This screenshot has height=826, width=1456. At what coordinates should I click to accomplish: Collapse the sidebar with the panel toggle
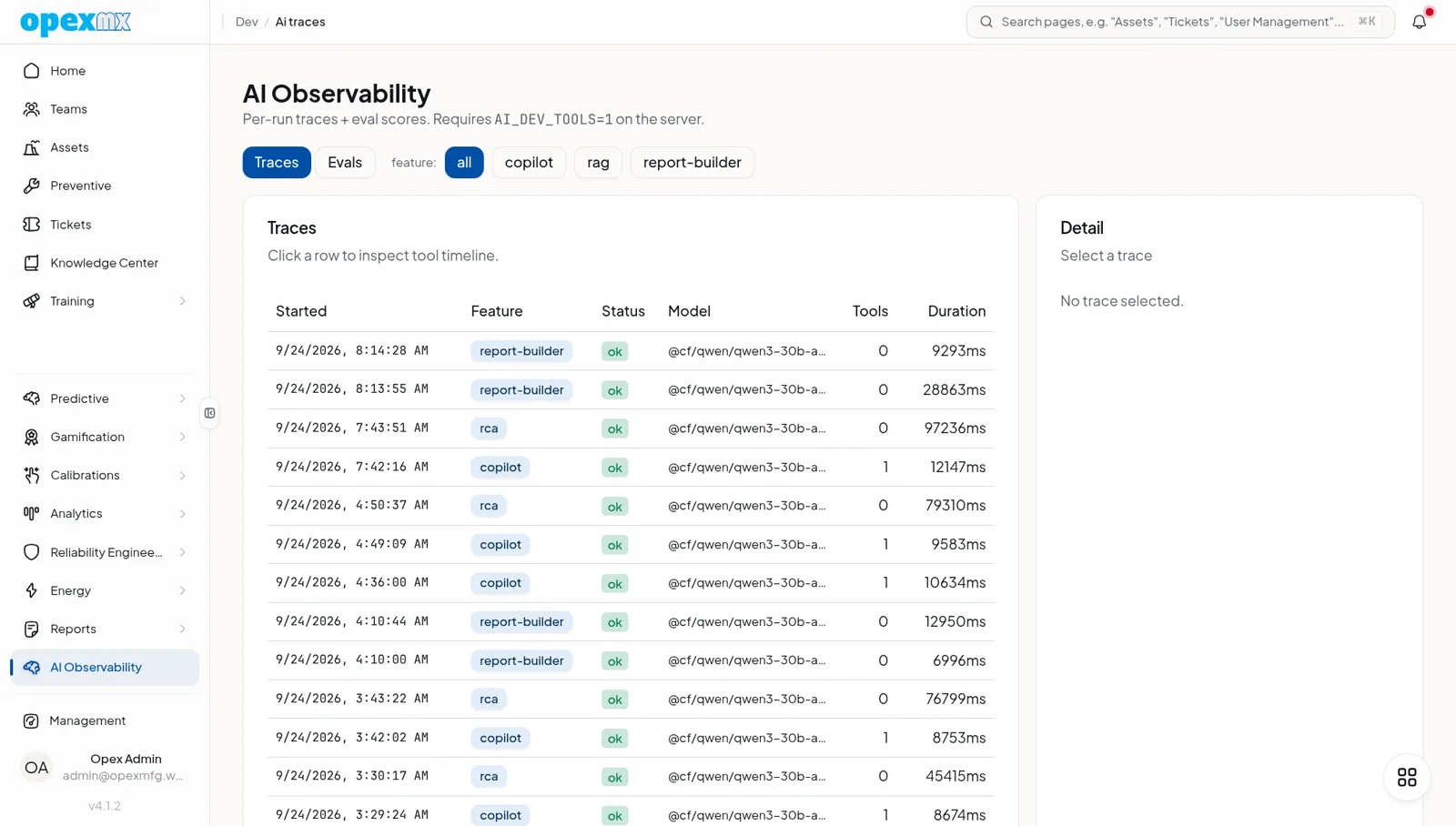210,413
